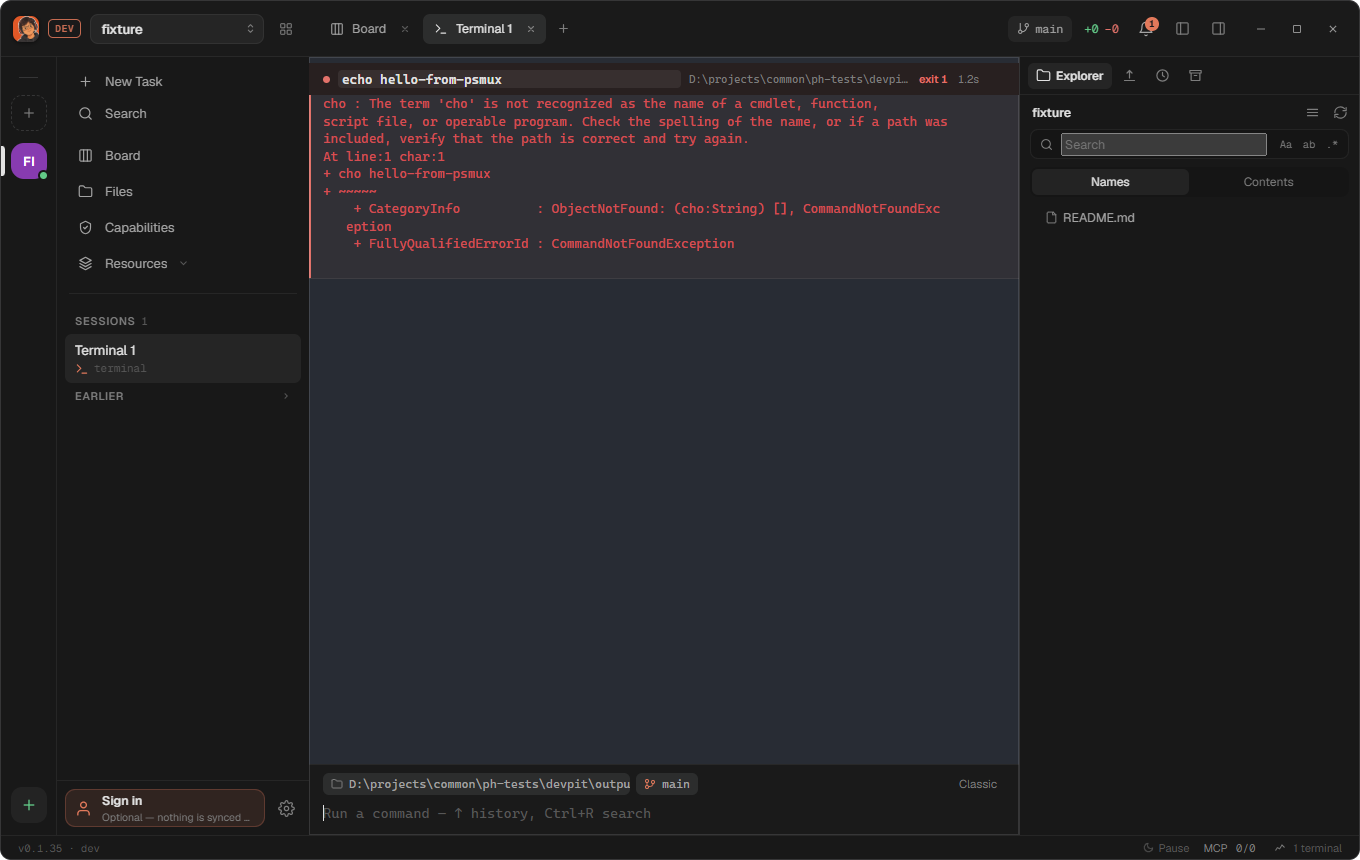Toggle the right sidebar panel icon

(1218, 29)
